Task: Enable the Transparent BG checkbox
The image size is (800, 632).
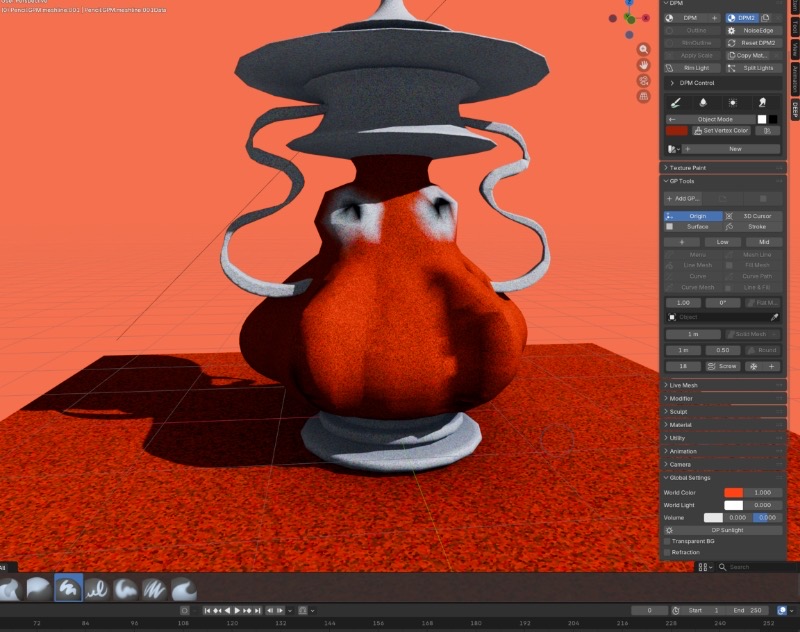Action: 667,541
